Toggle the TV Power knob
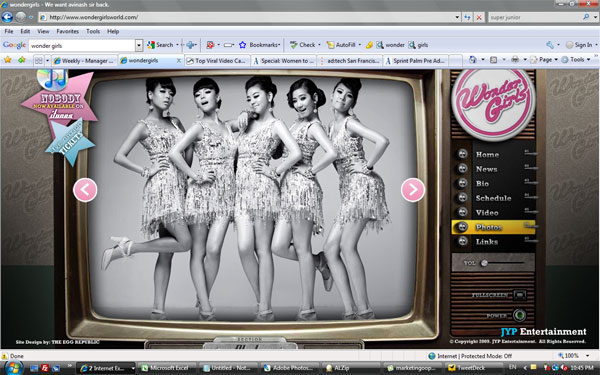The height and width of the screenshot is (375, 600). (x=519, y=315)
